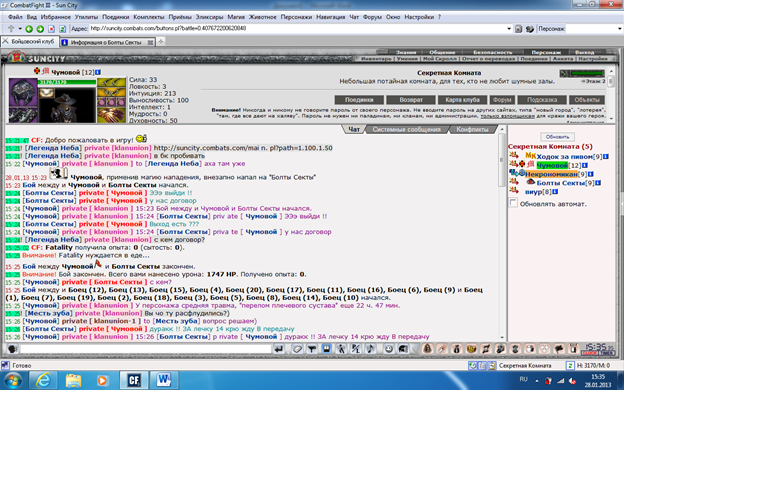Image resolution: width=768 pixels, height=480 pixels.
Task: Click the chat message input field
Action: 145,349
